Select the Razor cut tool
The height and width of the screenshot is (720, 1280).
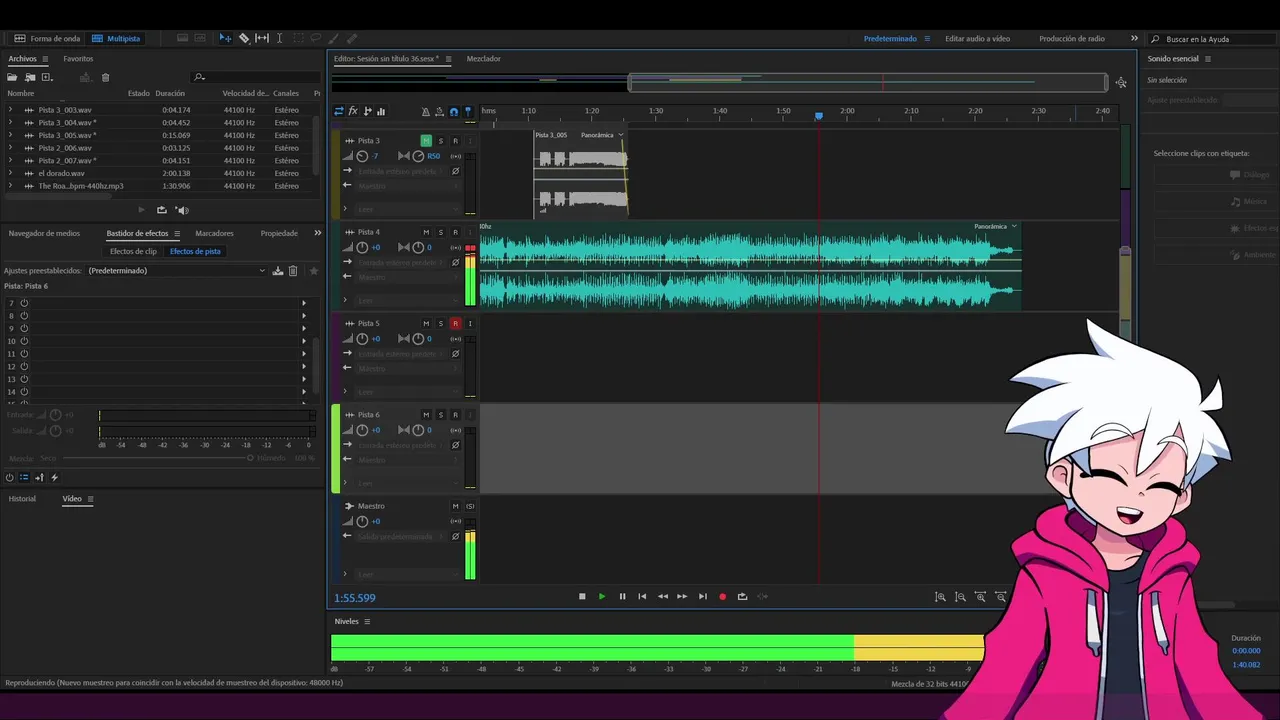(x=244, y=38)
